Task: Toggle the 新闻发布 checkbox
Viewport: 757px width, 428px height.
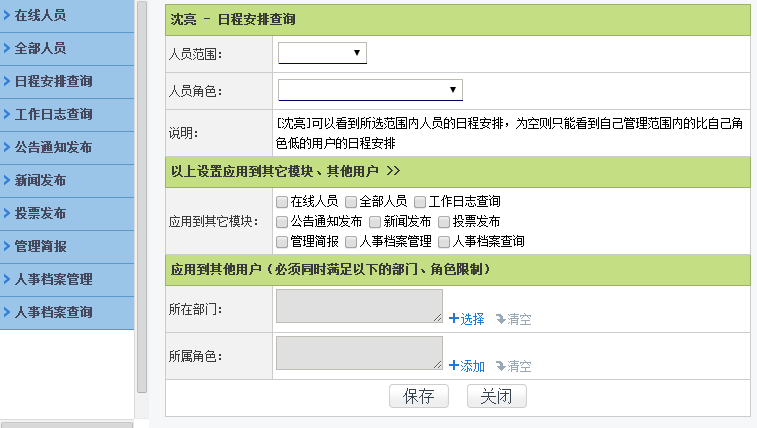Action: point(375,221)
